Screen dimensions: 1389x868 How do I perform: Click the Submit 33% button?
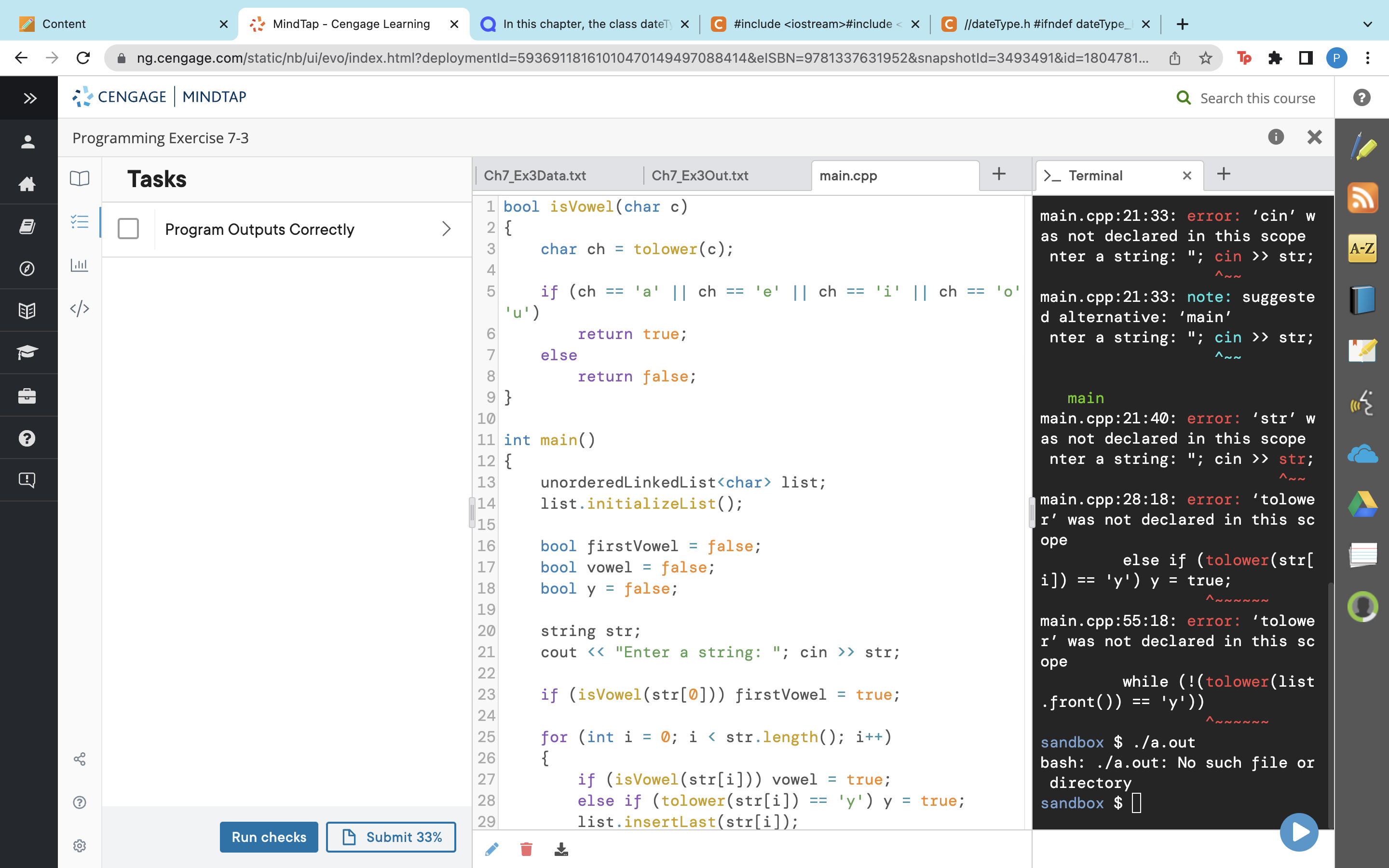[390, 837]
